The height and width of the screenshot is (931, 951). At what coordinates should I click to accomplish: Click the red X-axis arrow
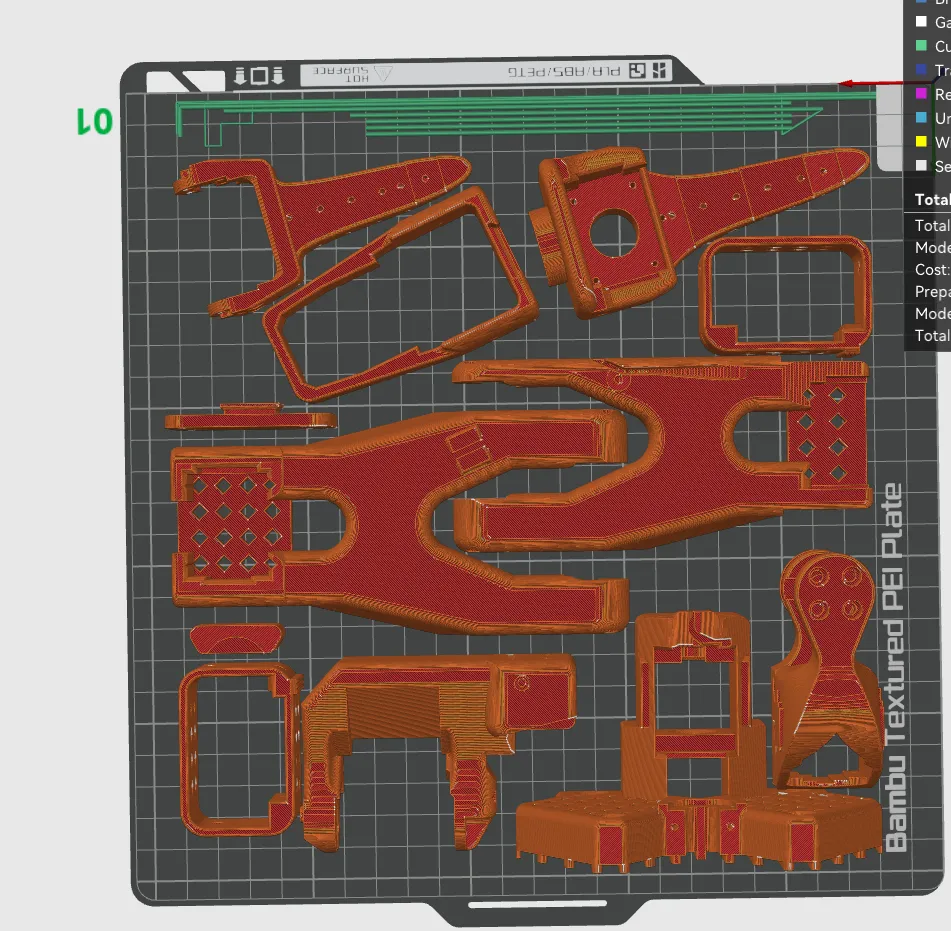tap(858, 84)
